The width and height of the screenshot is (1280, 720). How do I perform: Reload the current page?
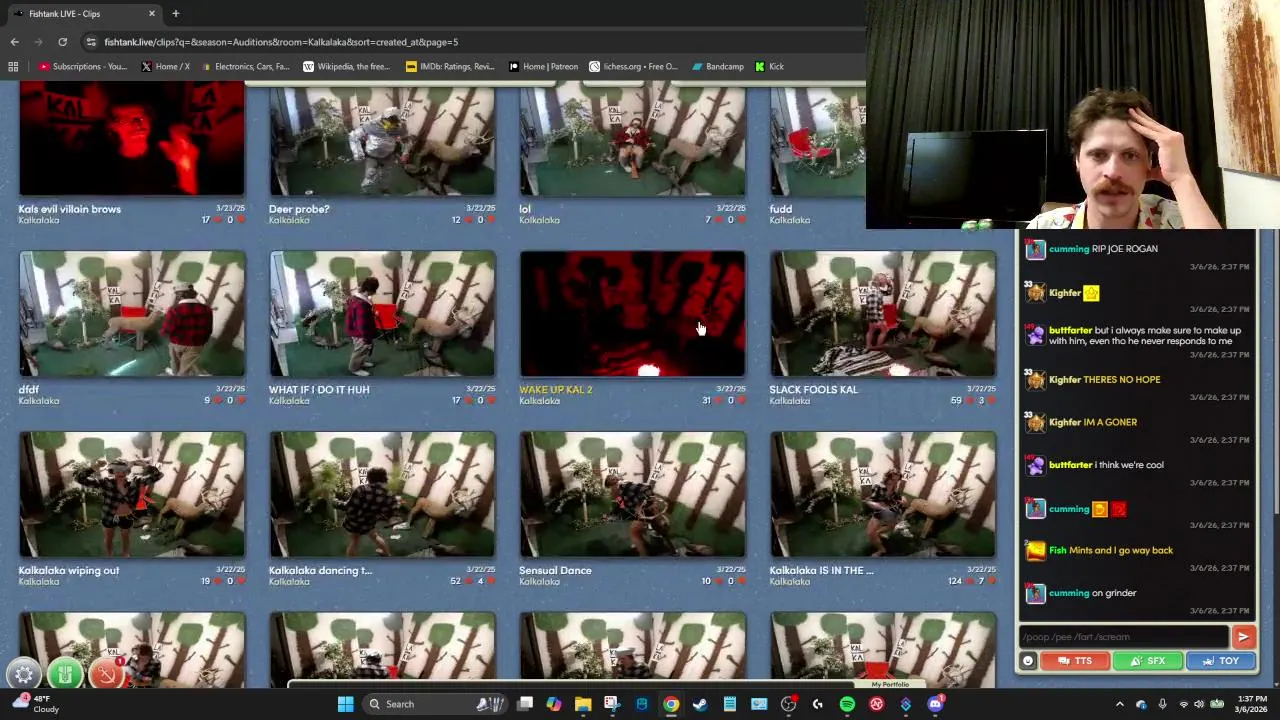(x=62, y=42)
